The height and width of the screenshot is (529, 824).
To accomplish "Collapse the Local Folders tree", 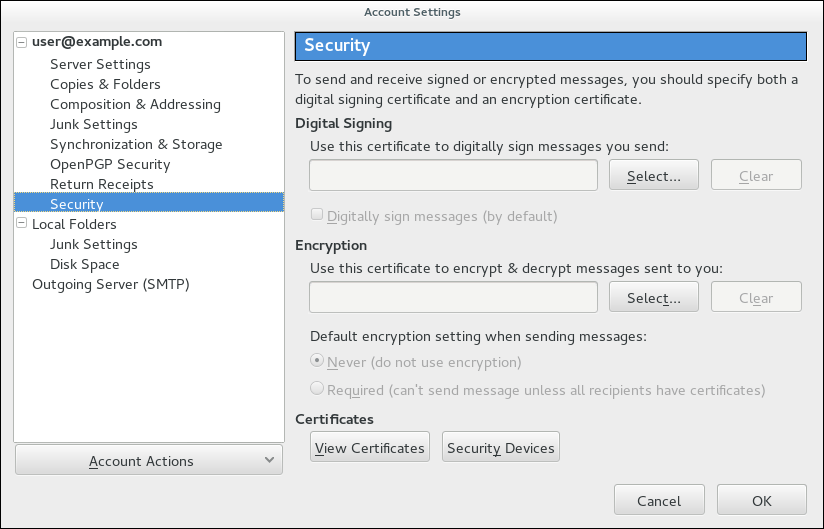I will pos(22,223).
